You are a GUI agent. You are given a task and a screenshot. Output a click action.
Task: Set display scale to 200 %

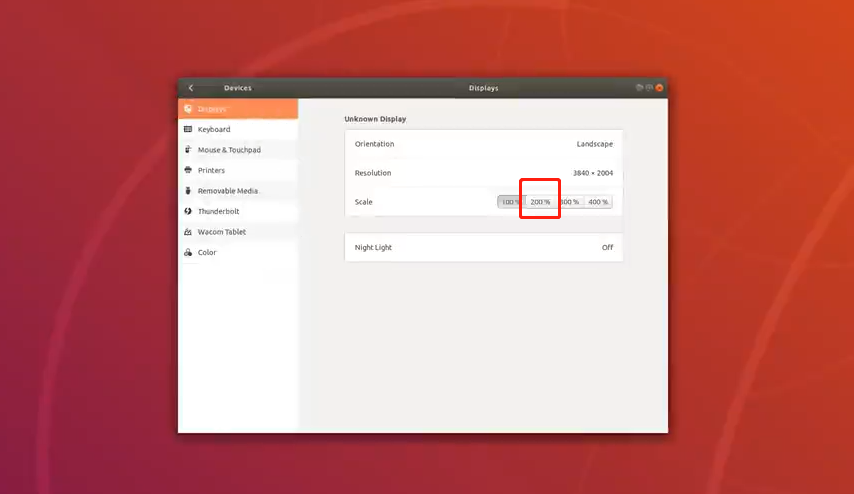(x=540, y=202)
